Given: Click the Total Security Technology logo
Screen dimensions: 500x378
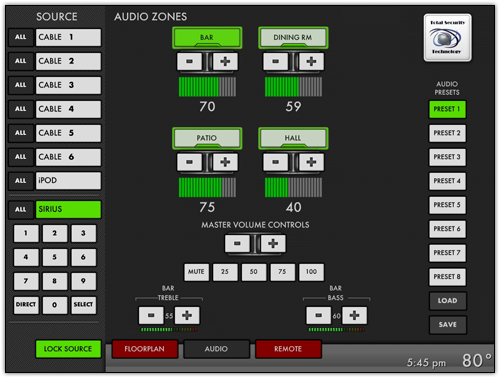Looking at the screenshot, I should tap(447, 38).
